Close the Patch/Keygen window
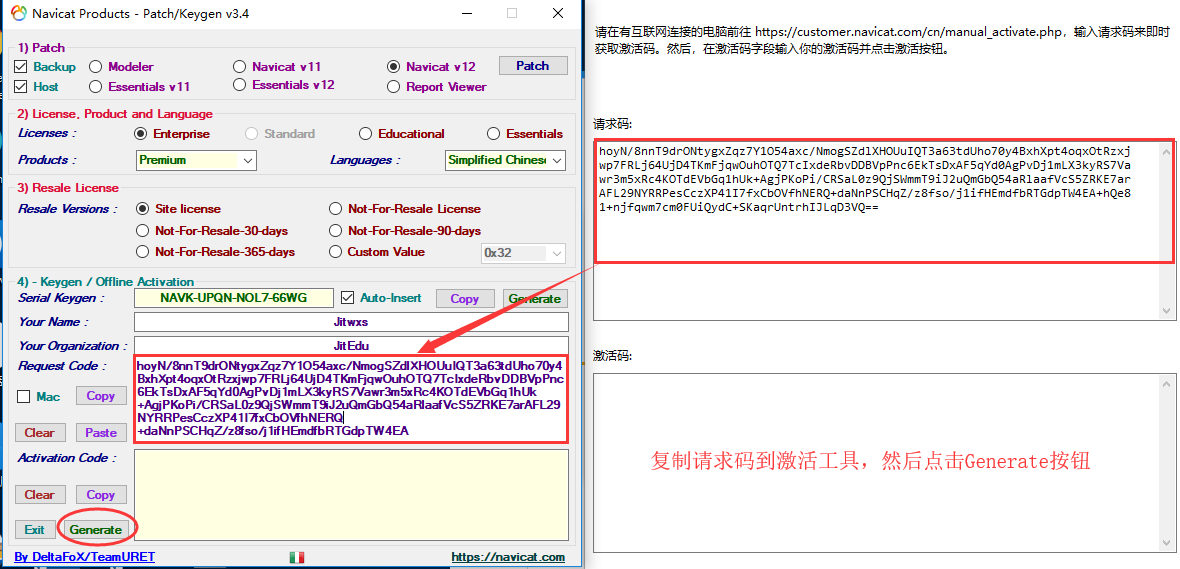This screenshot has width=1180, height=569. click(558, 14)
